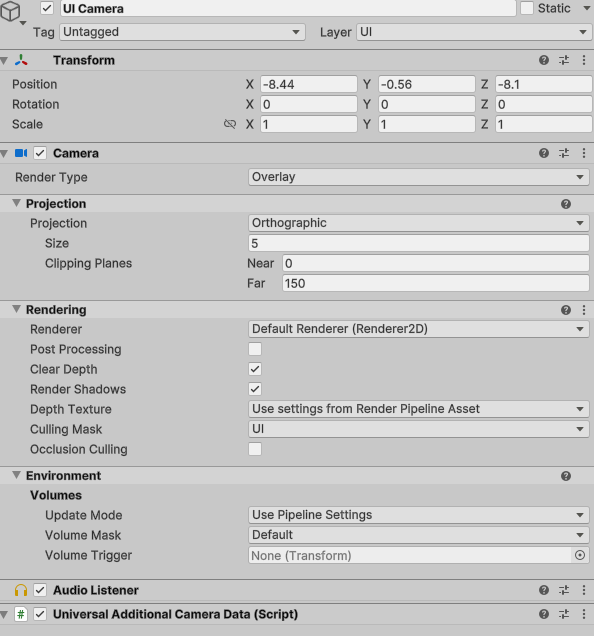
Task: Click the Audio Listener headphones icon
Action: (21, 590)
